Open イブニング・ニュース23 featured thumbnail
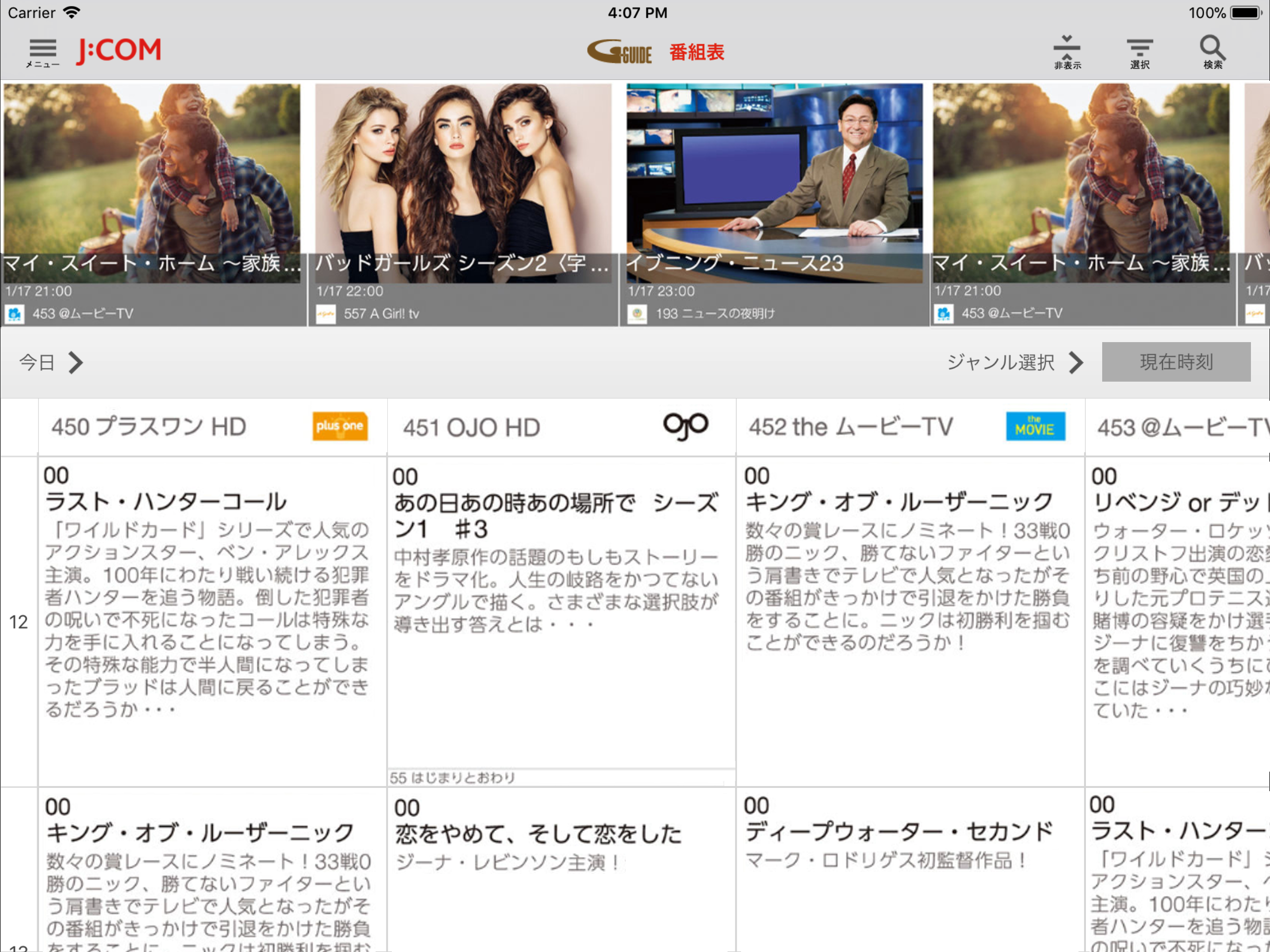Image resolution: width=1270 pixels, height=952 pixels. click(774, 183)
